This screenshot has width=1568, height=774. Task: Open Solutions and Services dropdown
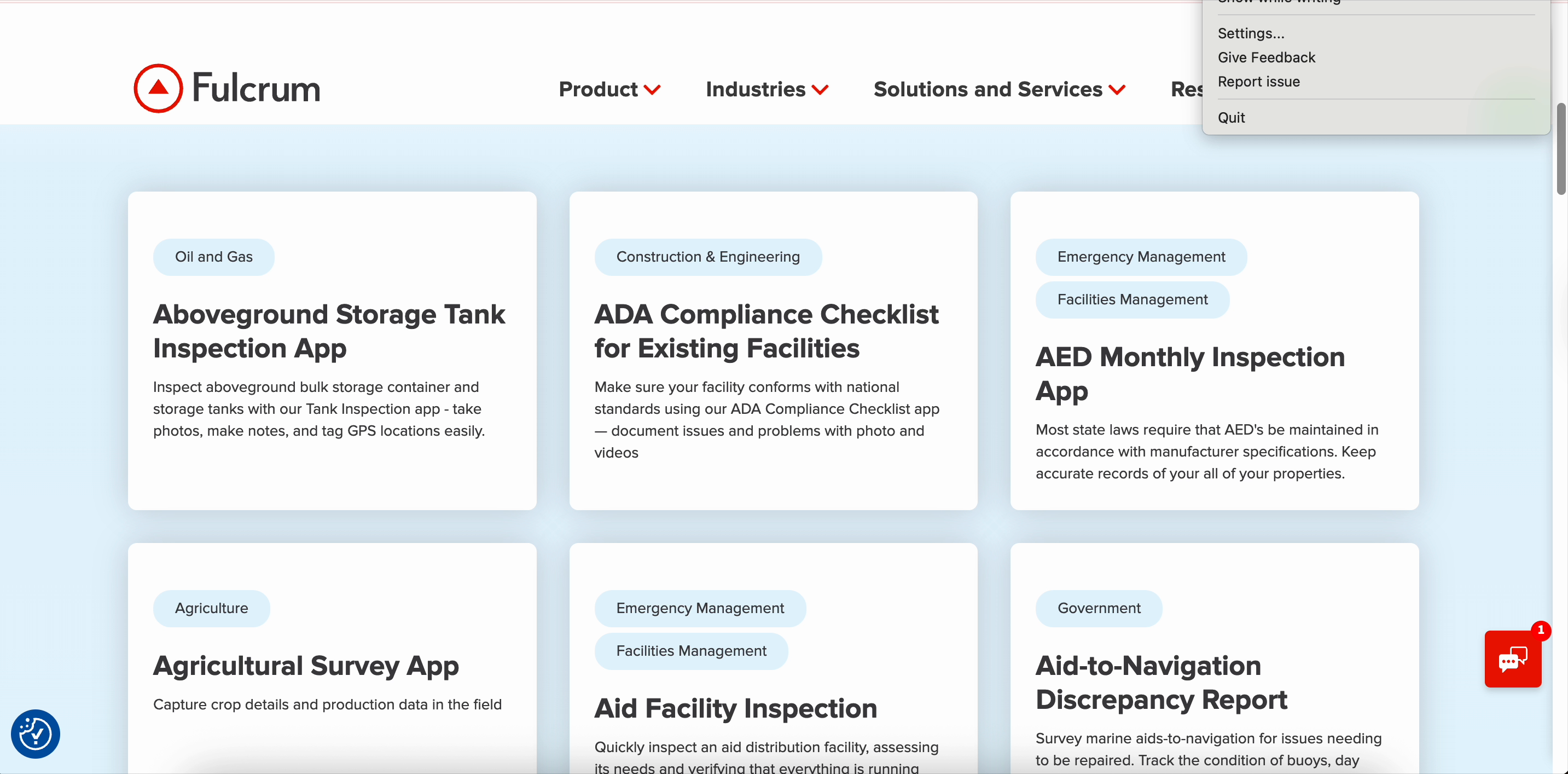click(x=999, y=90)
